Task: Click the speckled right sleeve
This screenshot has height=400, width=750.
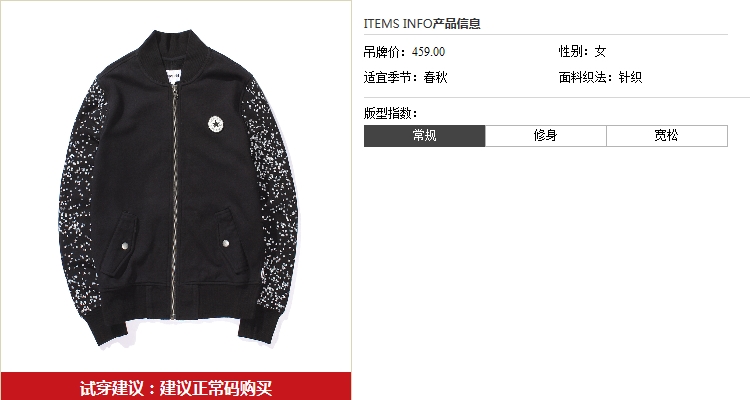Action: coord(270,196)
